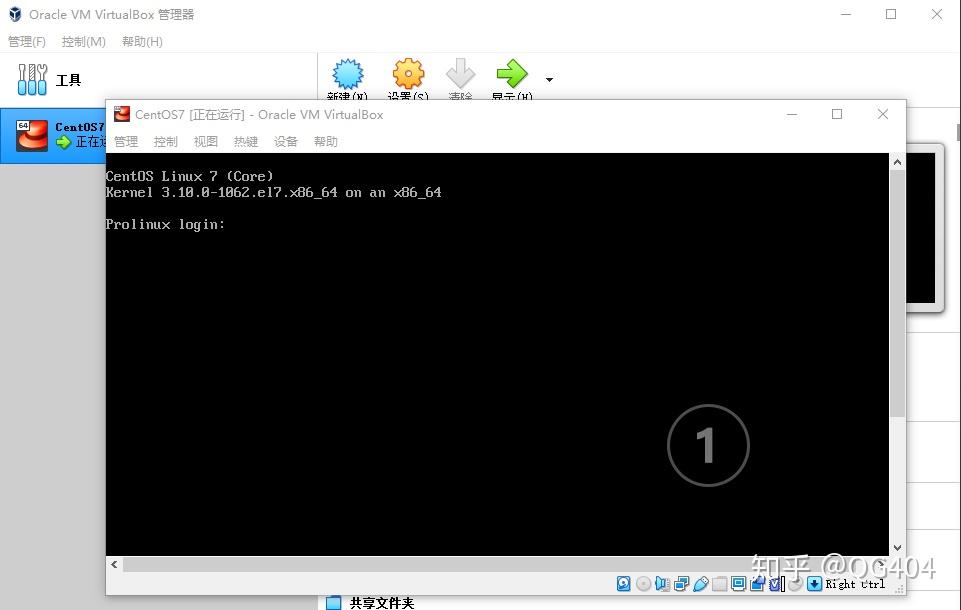Click the New (新建) virtual machine icon
The width and height of the screenshot is (961, 610).
pyautogui.click(x=348, y=74)
